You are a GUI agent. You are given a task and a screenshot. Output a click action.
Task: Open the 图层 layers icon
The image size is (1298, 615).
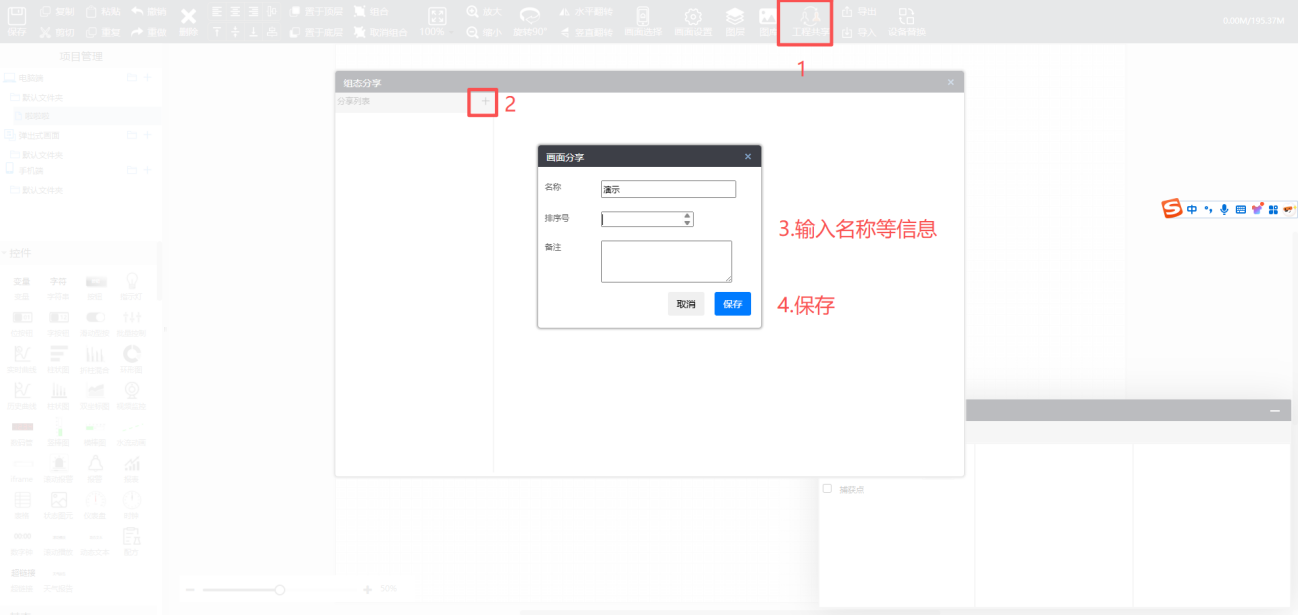click(735, 17)
